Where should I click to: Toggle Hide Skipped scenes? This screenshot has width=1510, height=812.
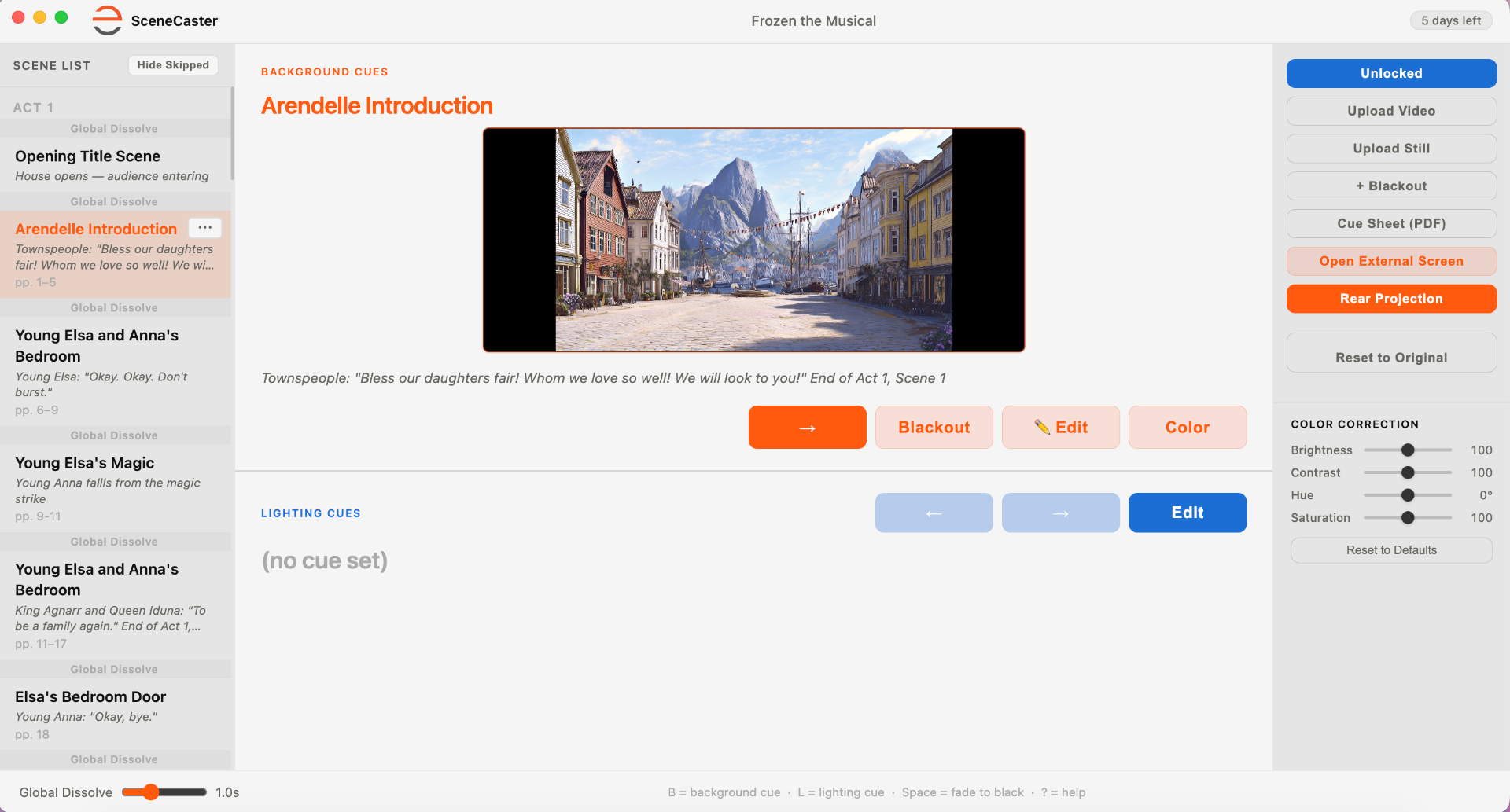tap(173, 65)
